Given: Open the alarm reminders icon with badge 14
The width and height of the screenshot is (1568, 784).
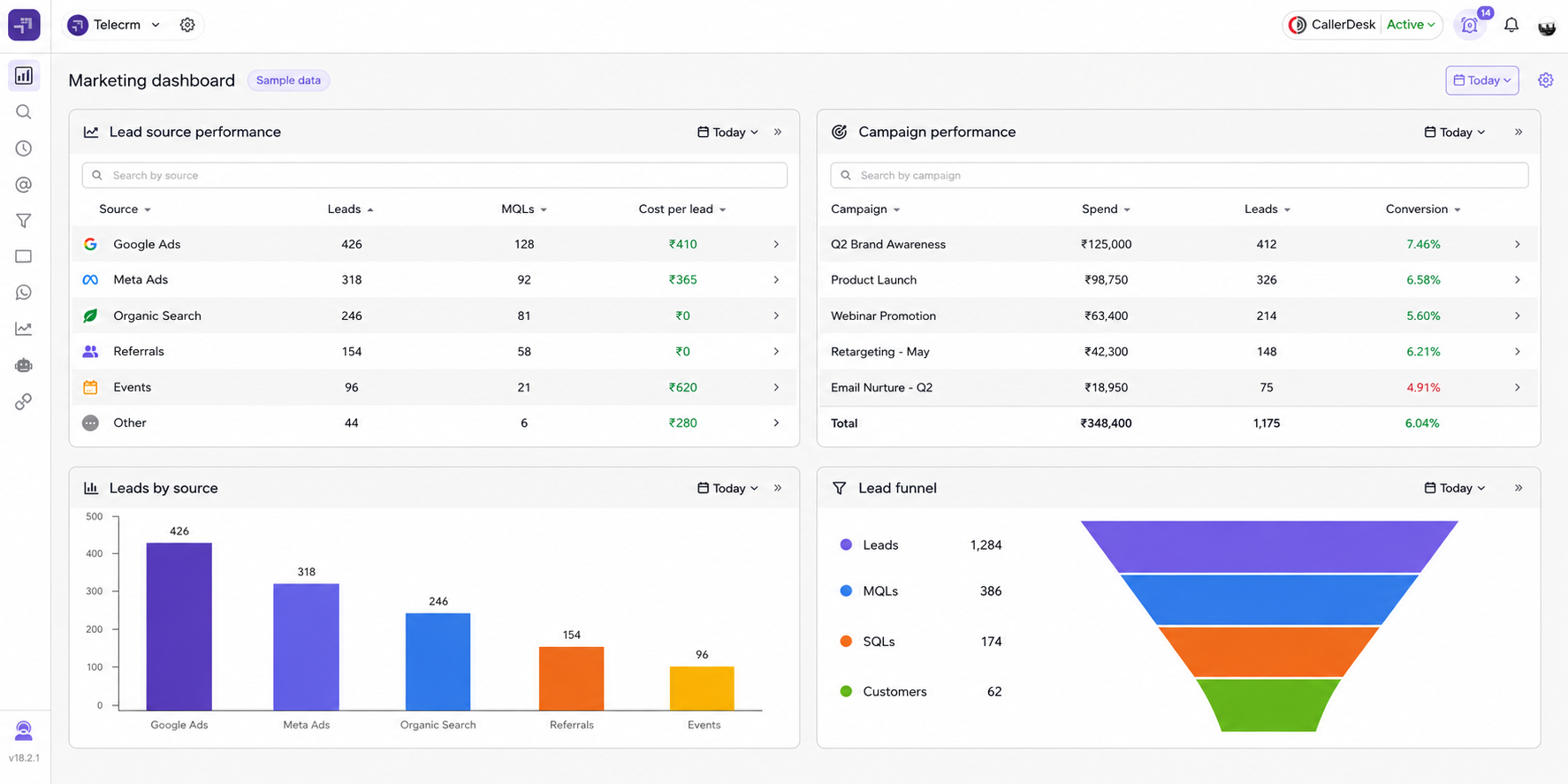Looking at the screenshot, I should [1470, 25].
